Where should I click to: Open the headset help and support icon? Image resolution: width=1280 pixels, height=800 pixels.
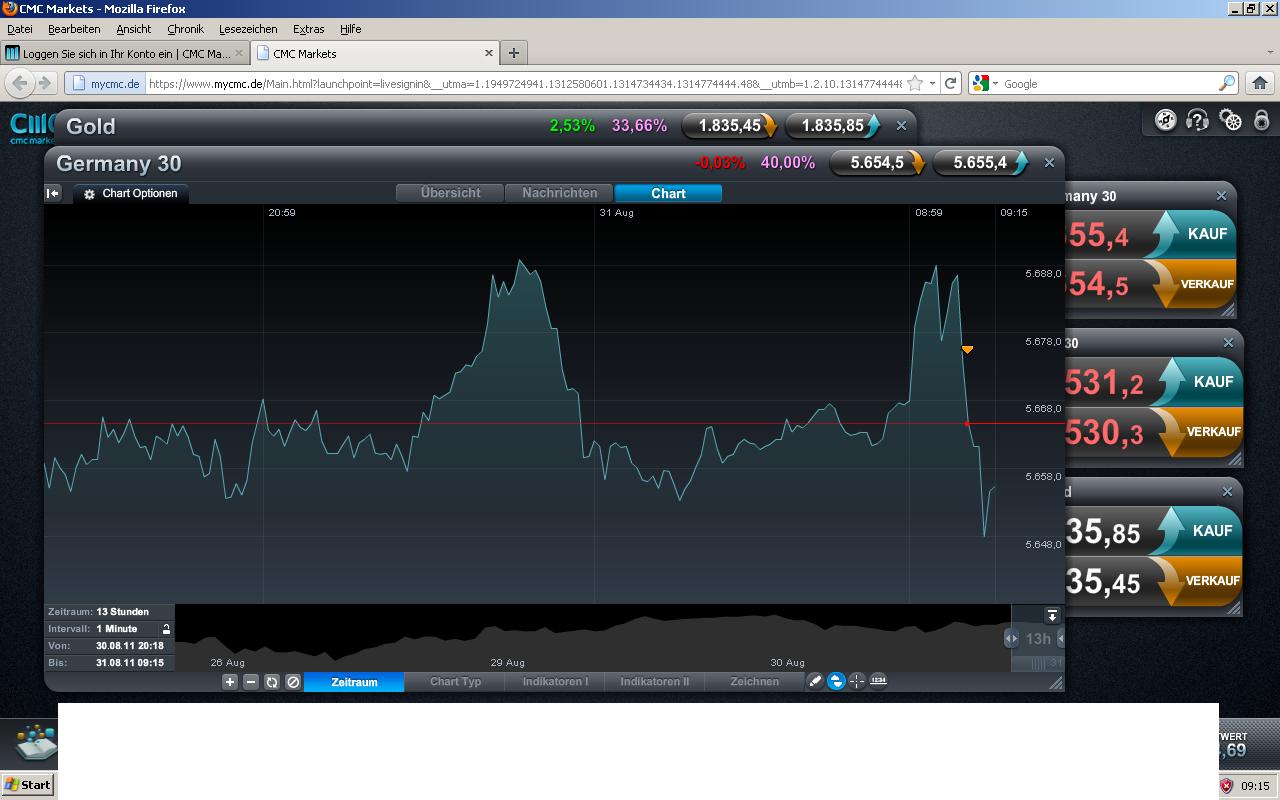point(1197,121)
